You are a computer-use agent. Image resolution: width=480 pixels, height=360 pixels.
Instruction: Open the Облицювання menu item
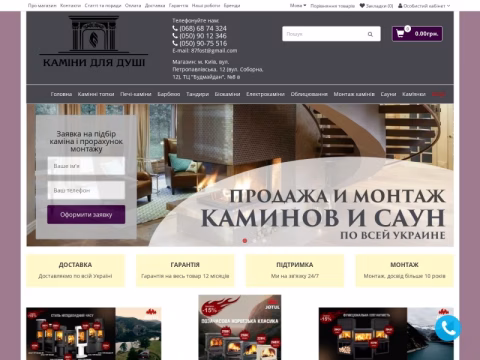(x=309, y=94)
